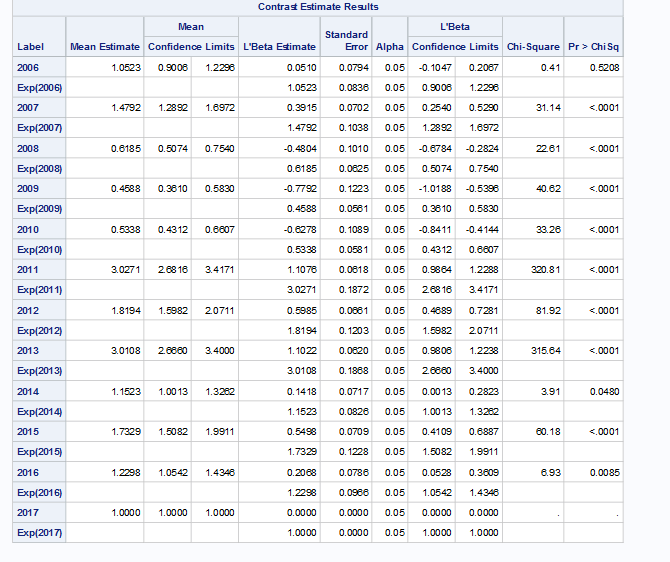Select the L'Beta Estimate column header

pyautogui.click(x=280, y=47)
